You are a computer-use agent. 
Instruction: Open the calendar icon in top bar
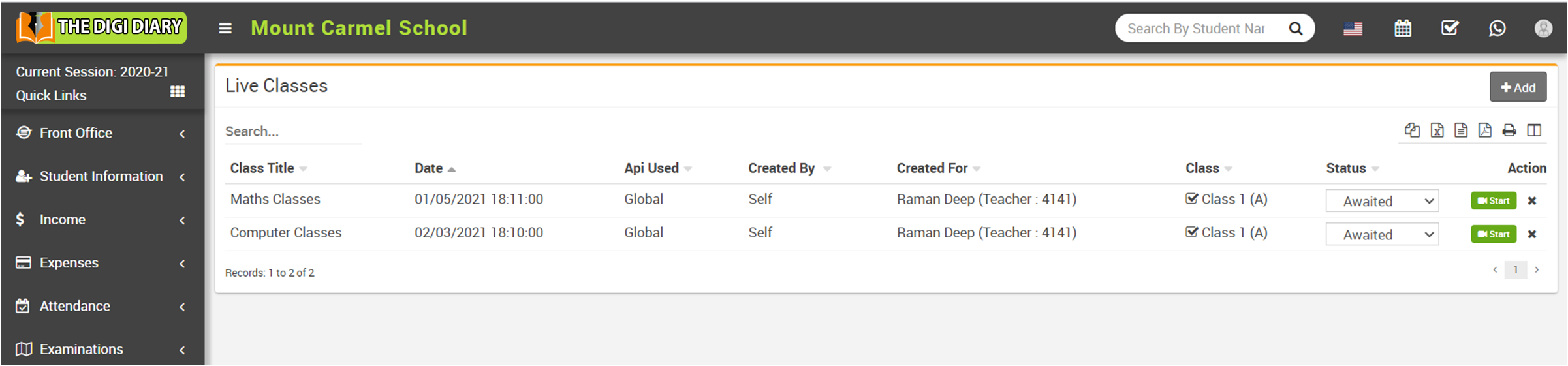pos(1403,28)
